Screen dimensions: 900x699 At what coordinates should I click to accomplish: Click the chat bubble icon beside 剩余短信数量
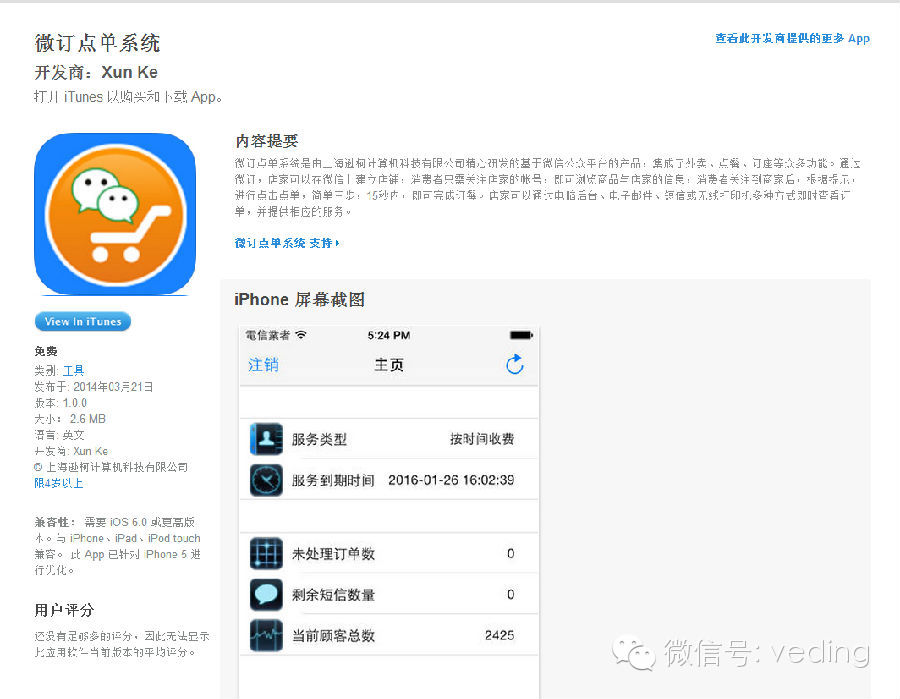266,594
